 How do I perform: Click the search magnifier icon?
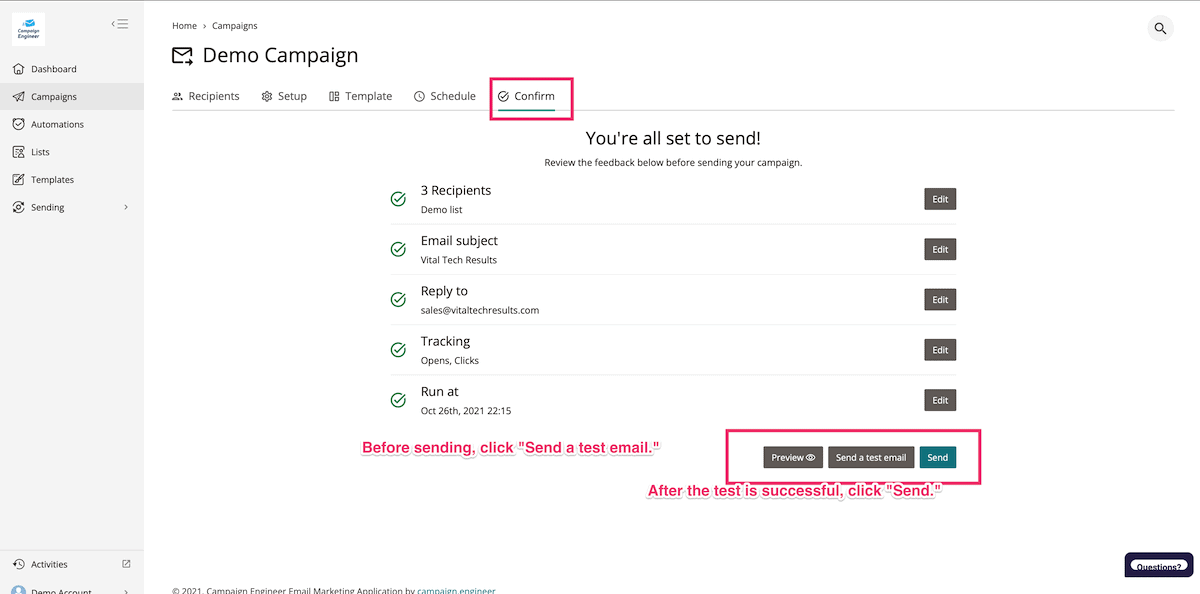pos(1160,29)
